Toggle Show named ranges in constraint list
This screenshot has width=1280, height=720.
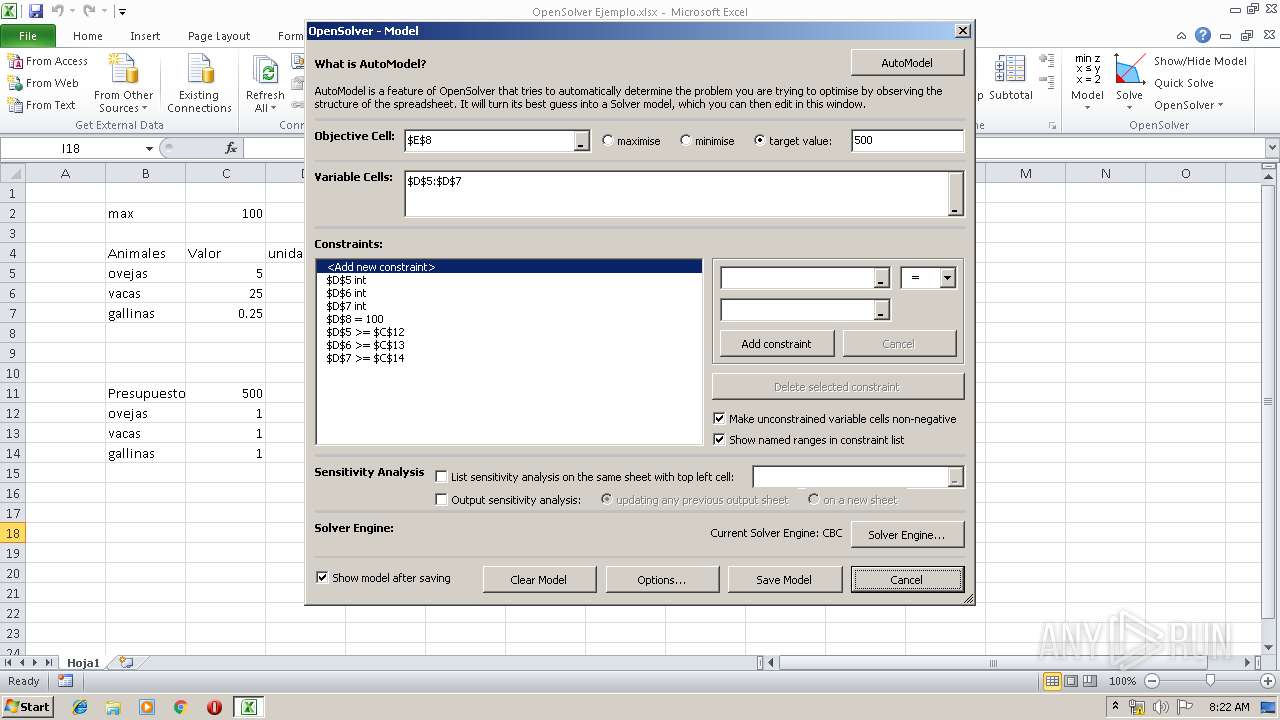719,440
